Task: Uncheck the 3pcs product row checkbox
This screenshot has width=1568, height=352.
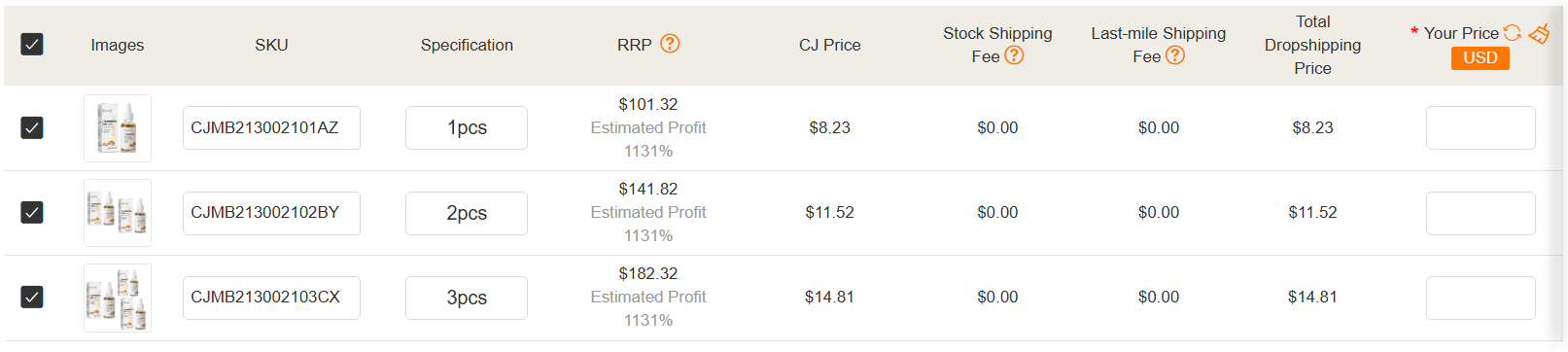Action: (x=32, y=297)
